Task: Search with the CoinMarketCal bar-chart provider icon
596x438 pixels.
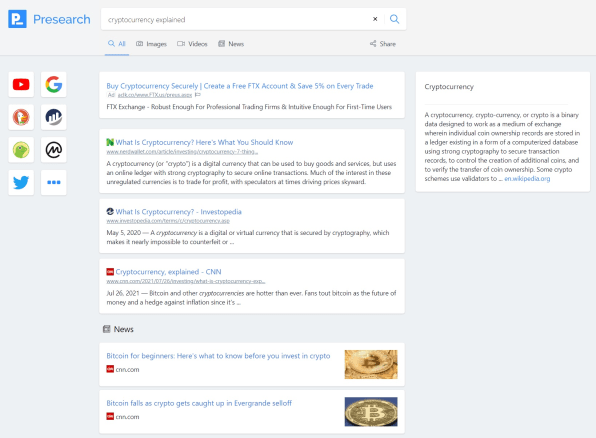Action: point(54,117)
